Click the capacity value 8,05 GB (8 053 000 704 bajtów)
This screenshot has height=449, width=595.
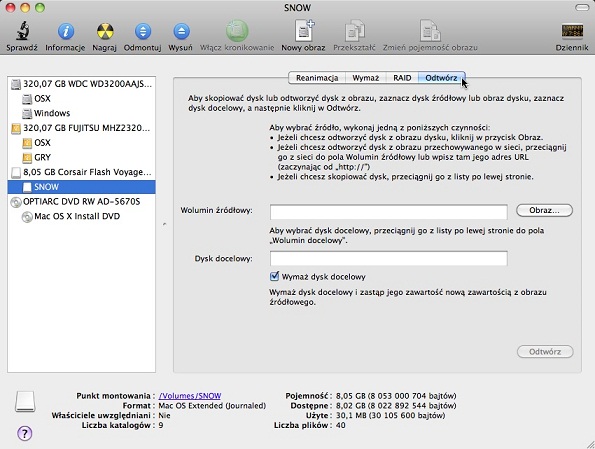[x=396, y=396]
